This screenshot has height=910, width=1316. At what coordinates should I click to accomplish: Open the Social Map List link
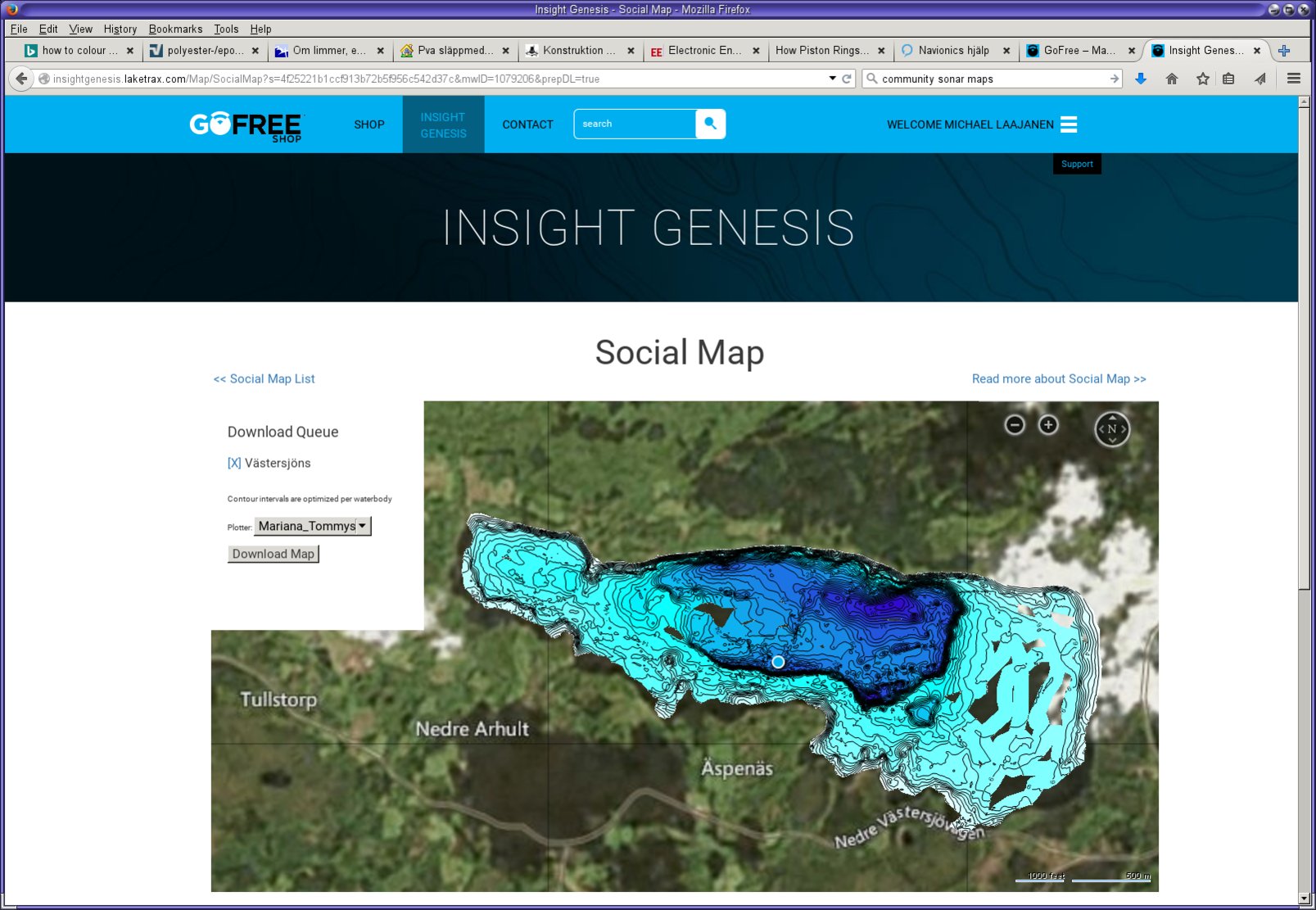[264, 378]
